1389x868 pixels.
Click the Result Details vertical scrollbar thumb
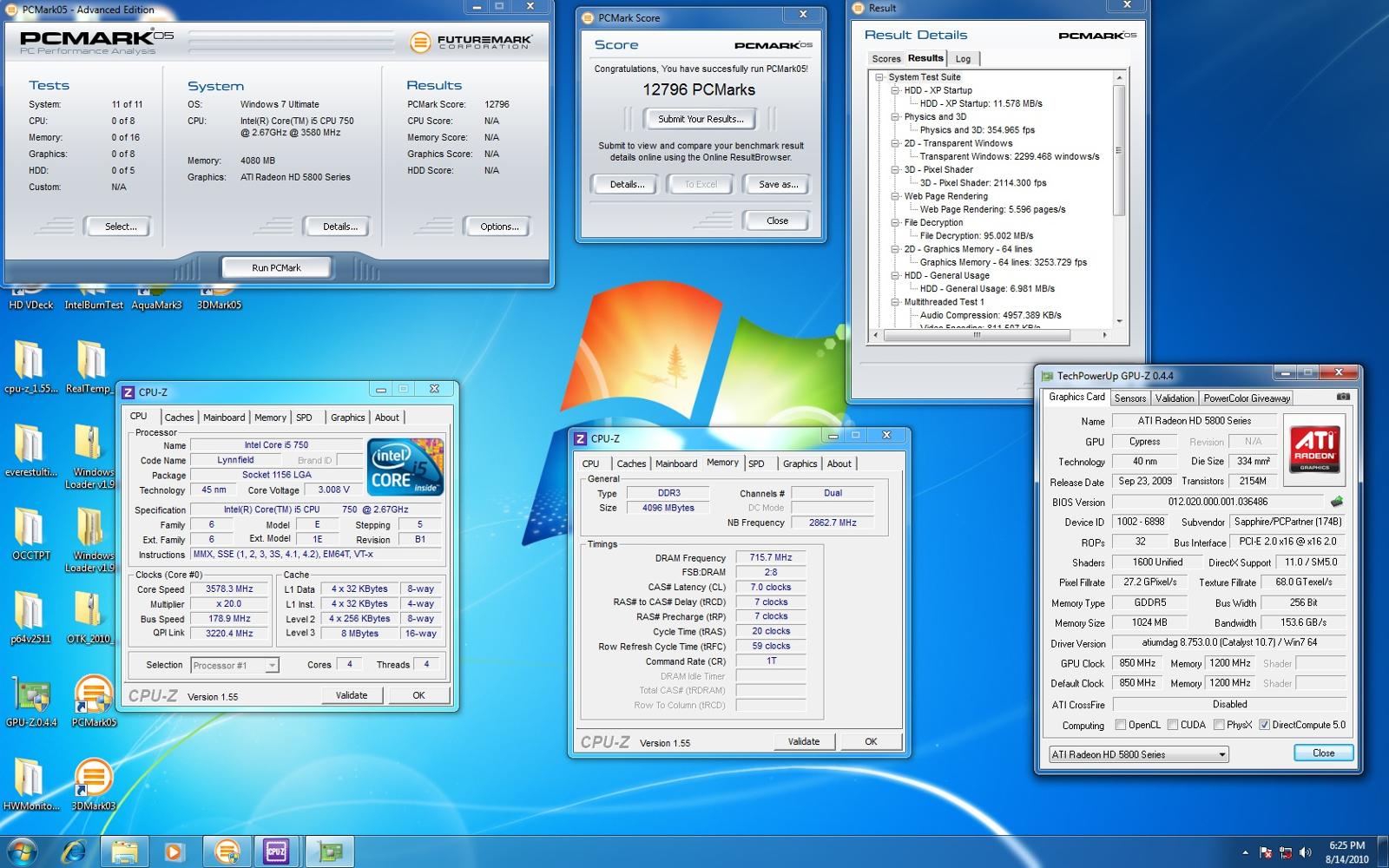(1119, 149)
